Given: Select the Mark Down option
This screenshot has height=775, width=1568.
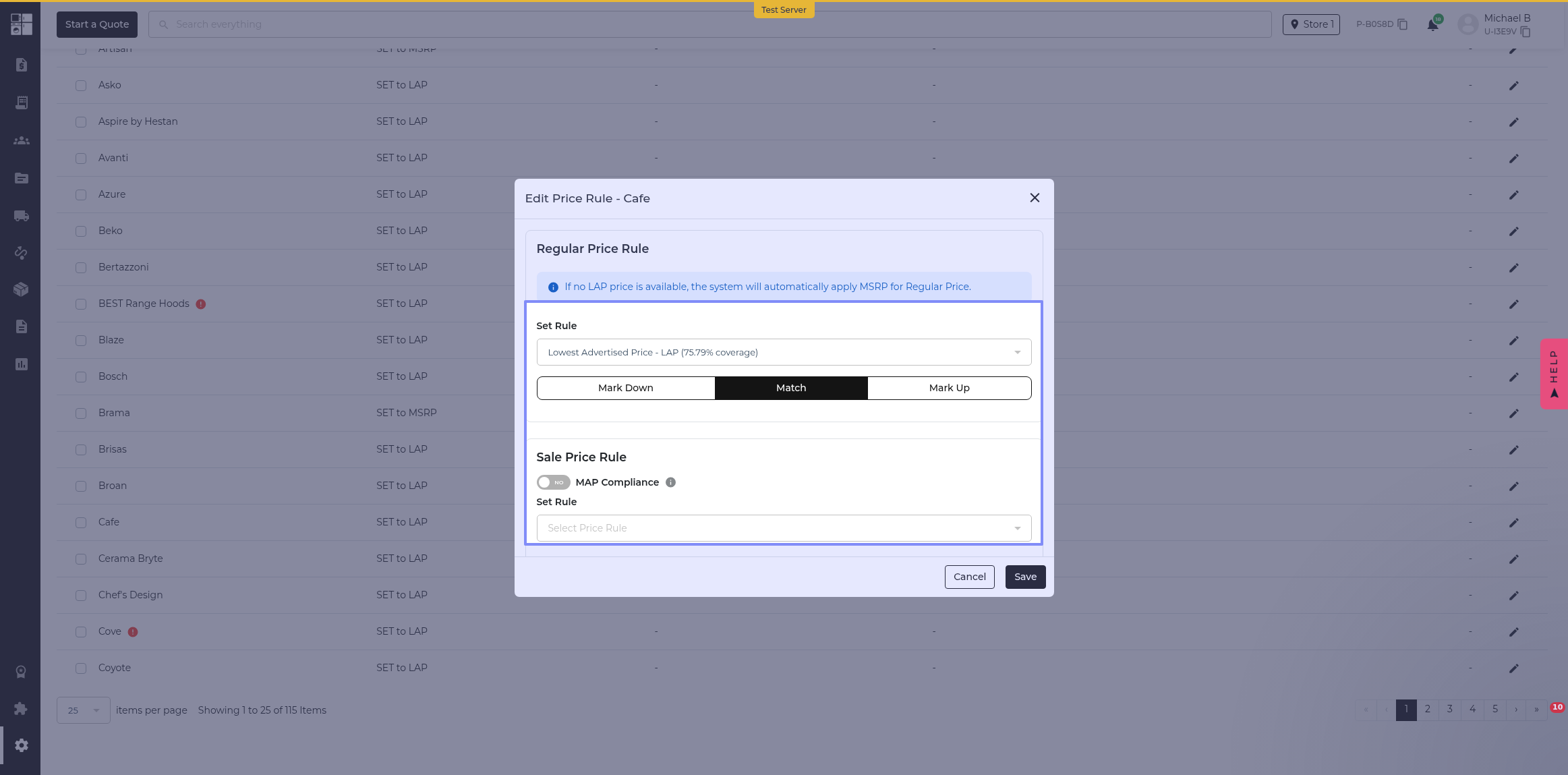Looking at the screenshot, I should click(x=625, y=388).
